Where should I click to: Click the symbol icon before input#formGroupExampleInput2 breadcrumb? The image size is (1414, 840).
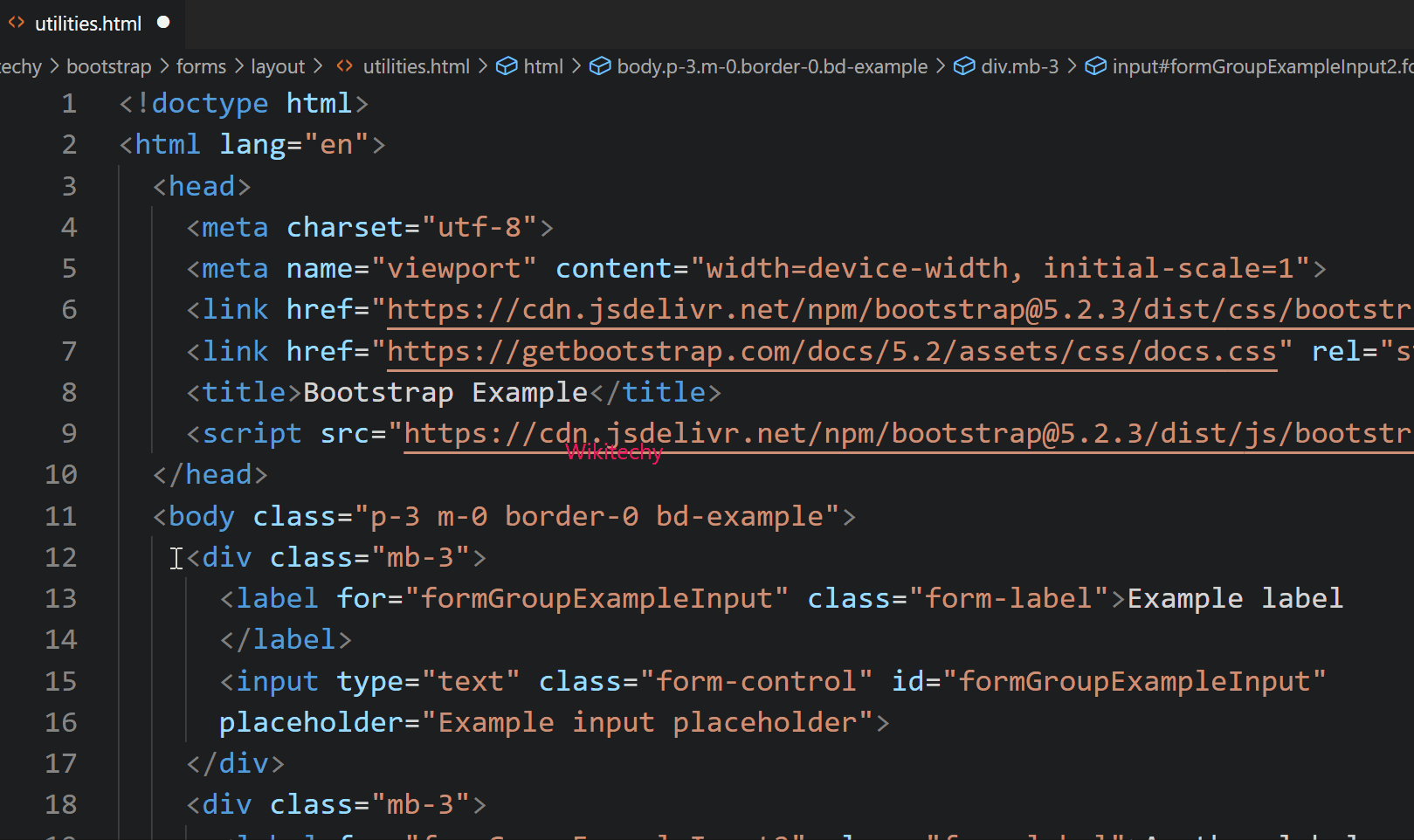click(1095, 65)
